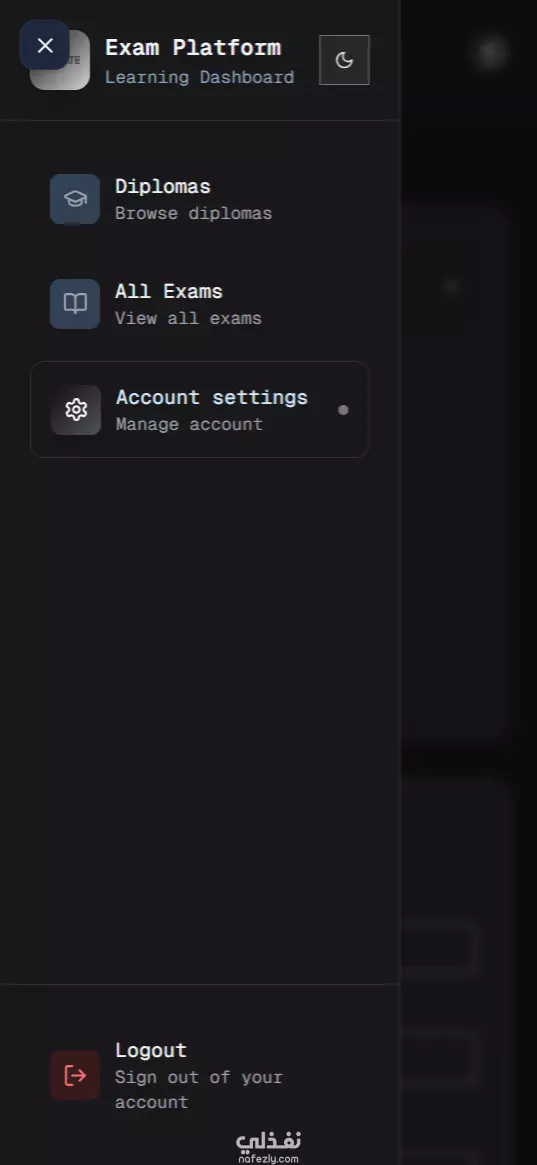
Task: Click the gear icon for Account settings
Action: pyautogui.click(x=76, y=410)
